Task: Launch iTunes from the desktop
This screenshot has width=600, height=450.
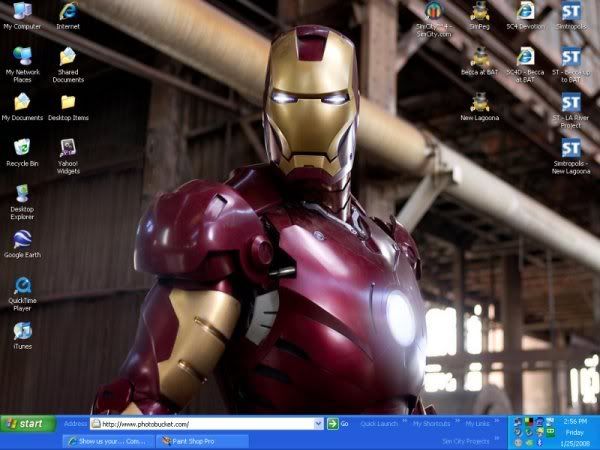Action: 22,336
